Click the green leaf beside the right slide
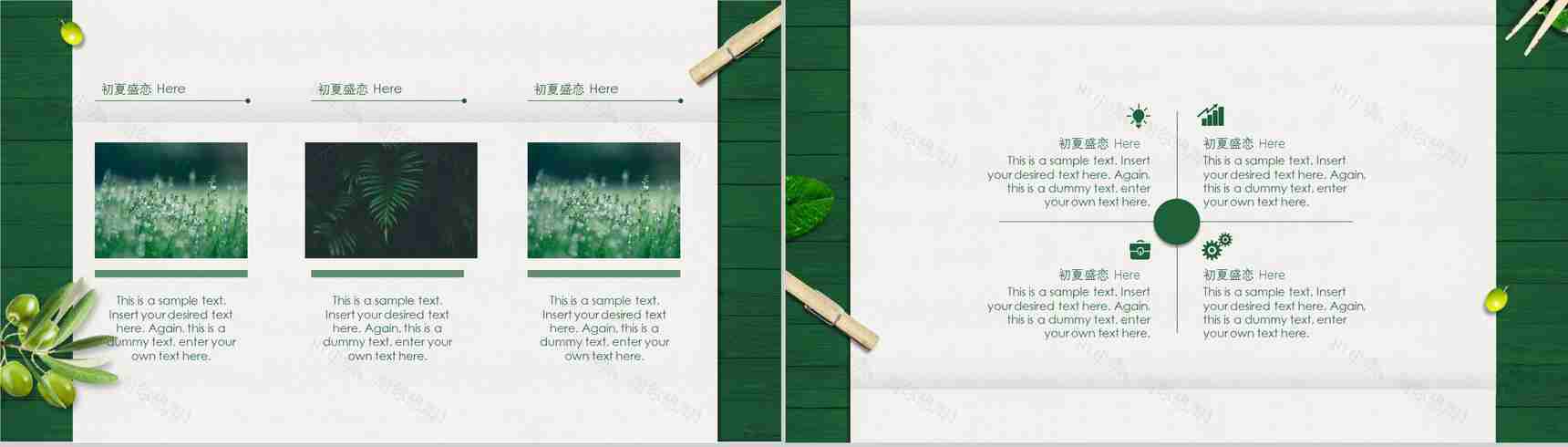 click(808, 207)
